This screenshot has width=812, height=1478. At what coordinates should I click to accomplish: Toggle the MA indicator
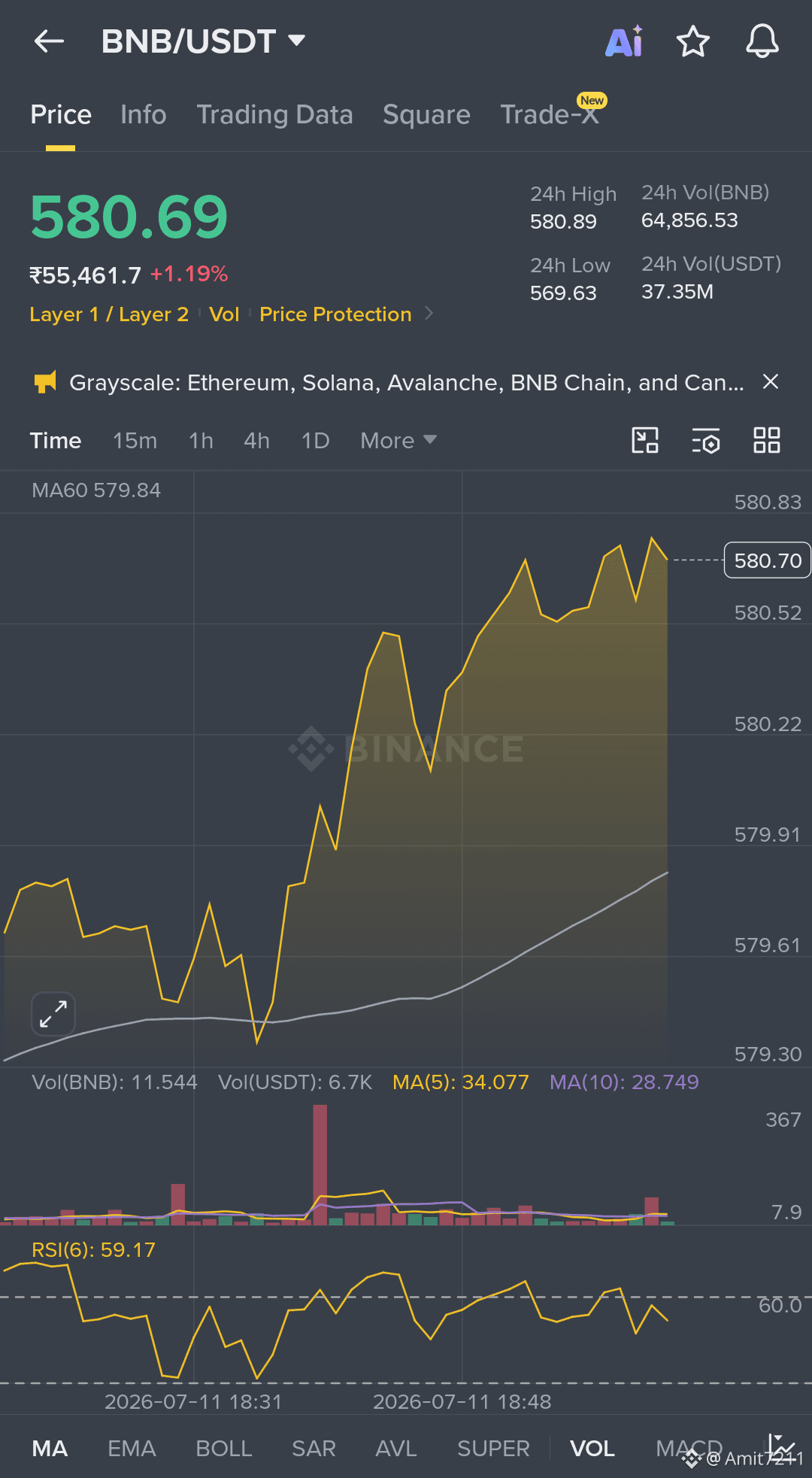(50, 1449)
